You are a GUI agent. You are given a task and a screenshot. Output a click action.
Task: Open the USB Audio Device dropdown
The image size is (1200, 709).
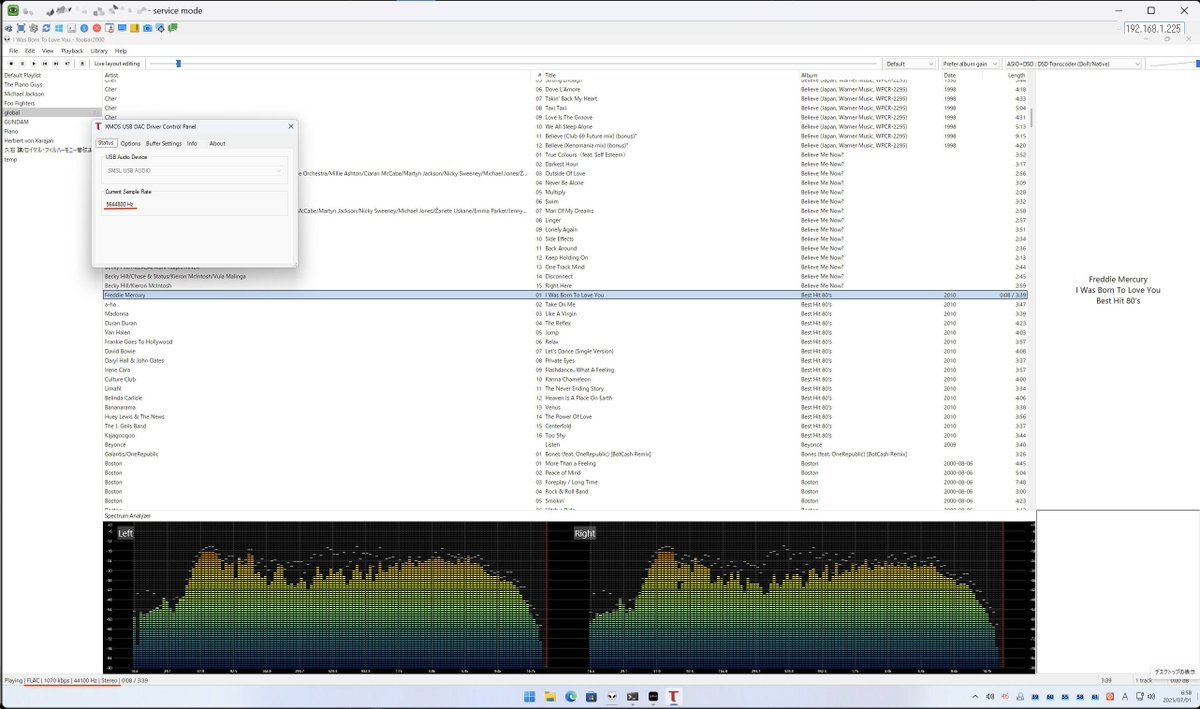point(195,171)
